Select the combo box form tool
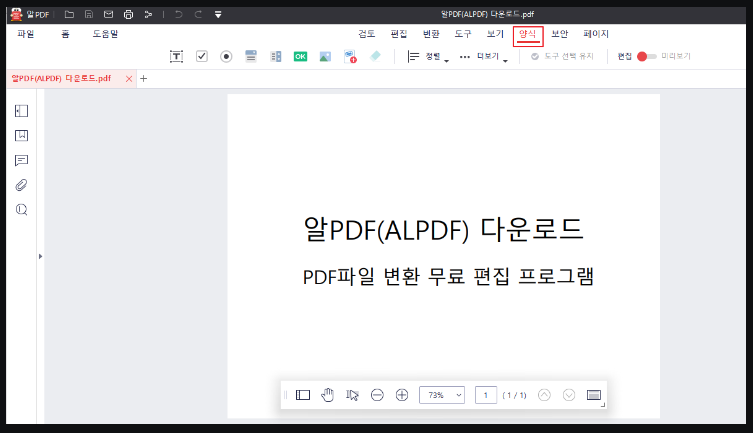The image size is (753, 433). click(251, 56)
